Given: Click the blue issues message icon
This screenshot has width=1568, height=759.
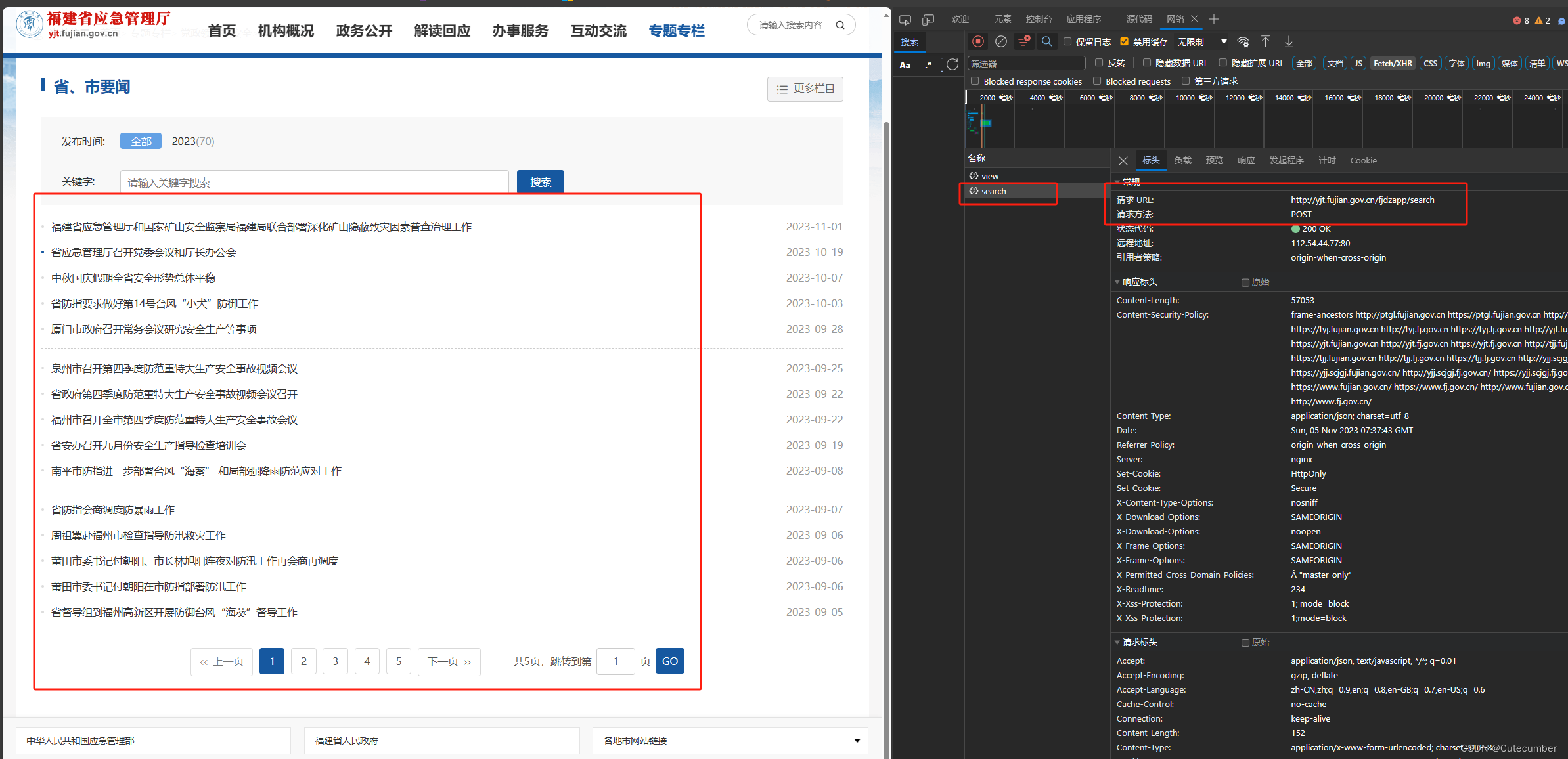Looking at the screenshot, I should click(x=1561, y=21).
